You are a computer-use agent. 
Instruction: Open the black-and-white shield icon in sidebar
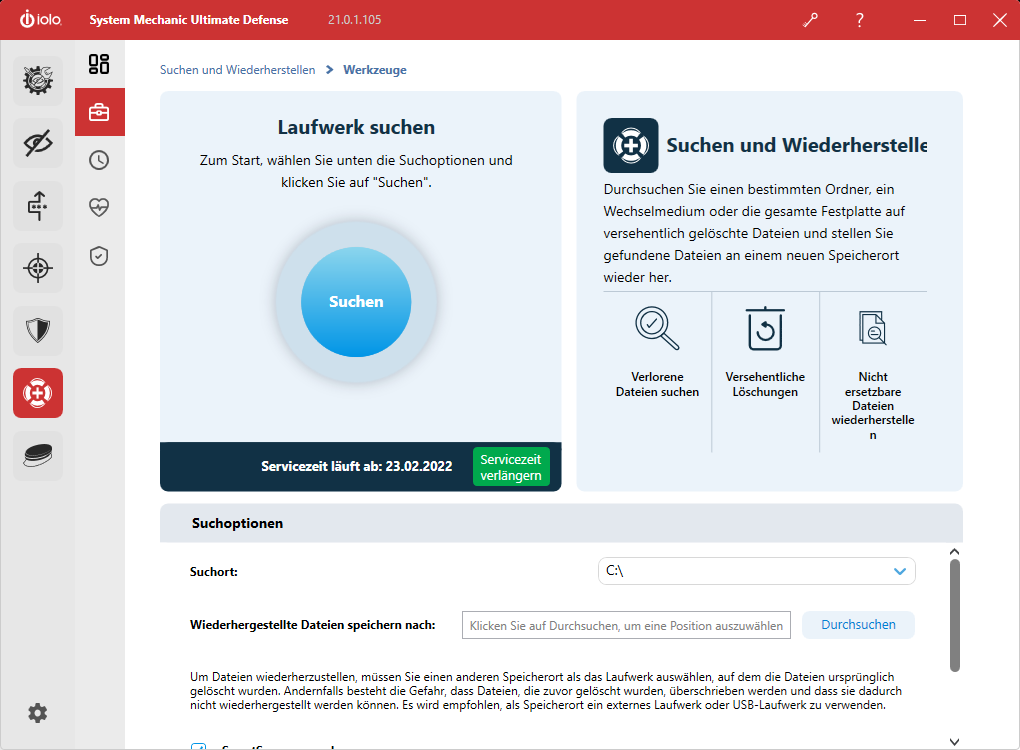(x=38, y=330)
